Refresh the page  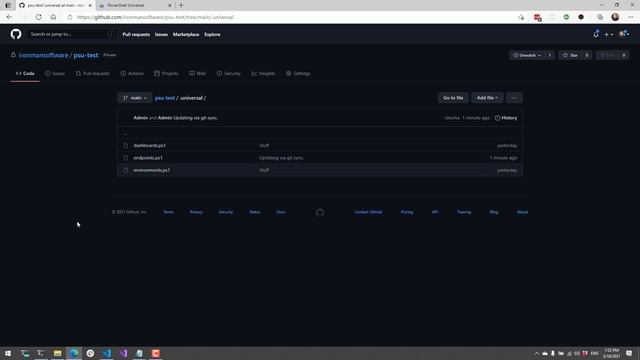(38, 17)
